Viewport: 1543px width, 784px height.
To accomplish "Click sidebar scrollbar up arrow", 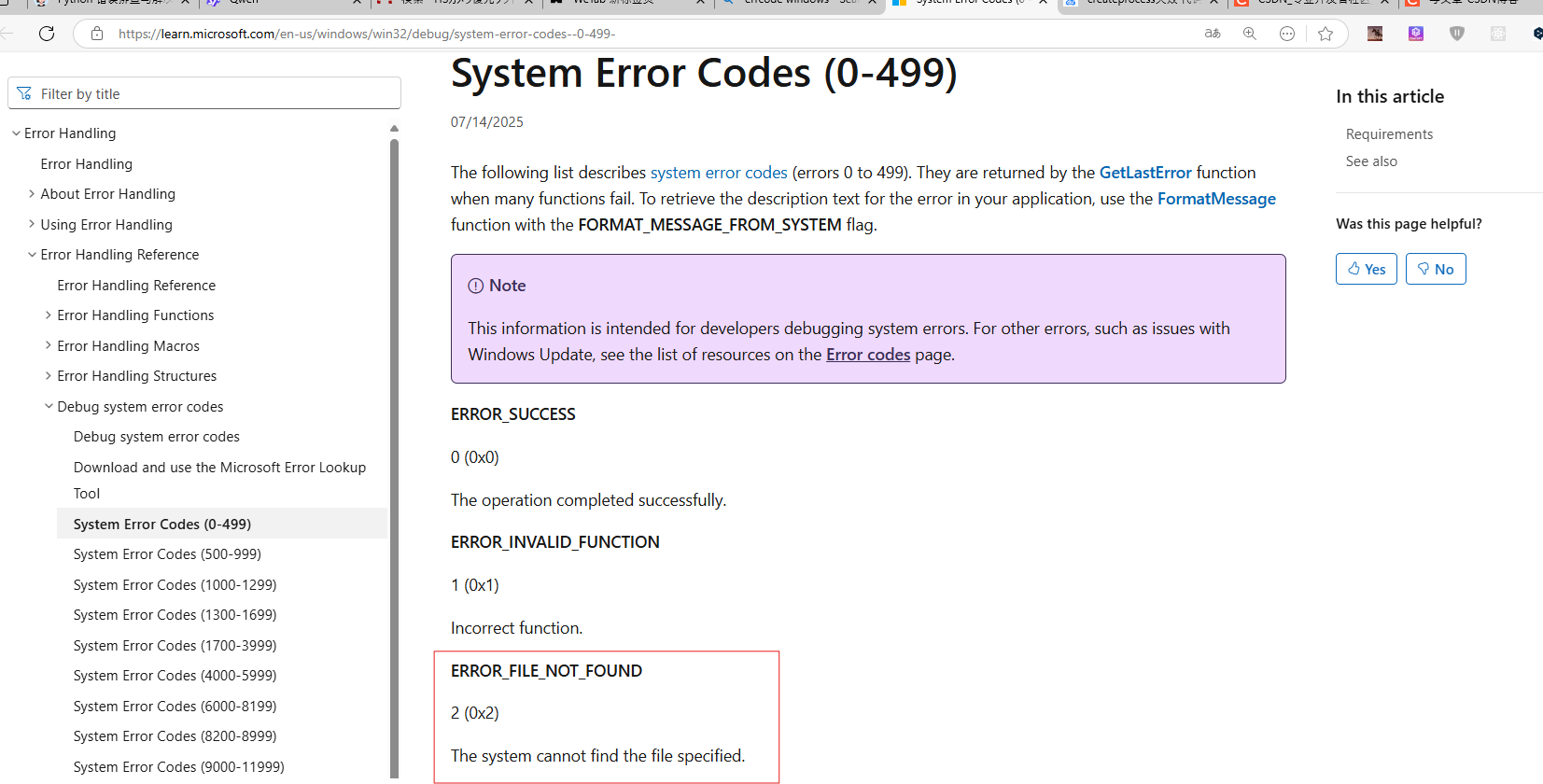I will [394, 129].
